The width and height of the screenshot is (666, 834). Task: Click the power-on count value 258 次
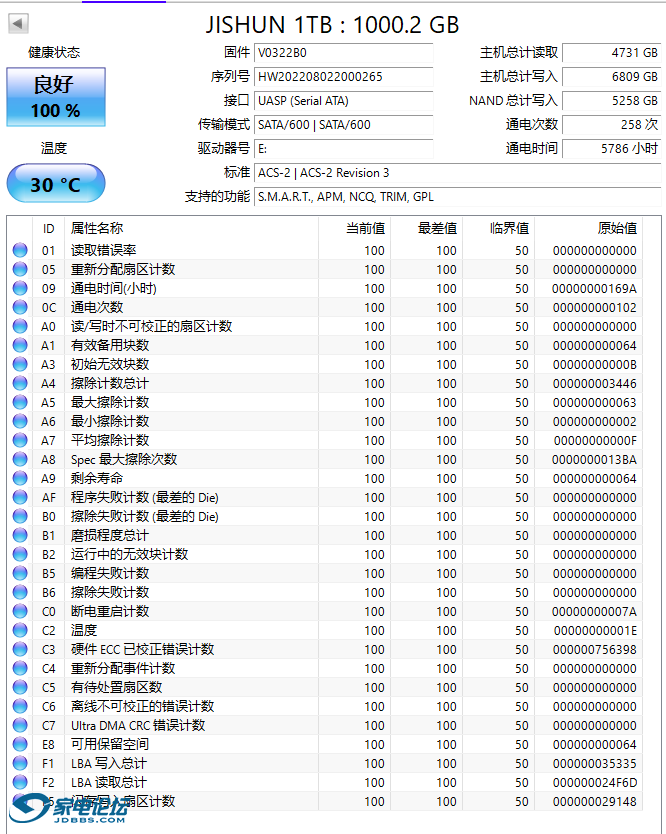tap(612, 124)
